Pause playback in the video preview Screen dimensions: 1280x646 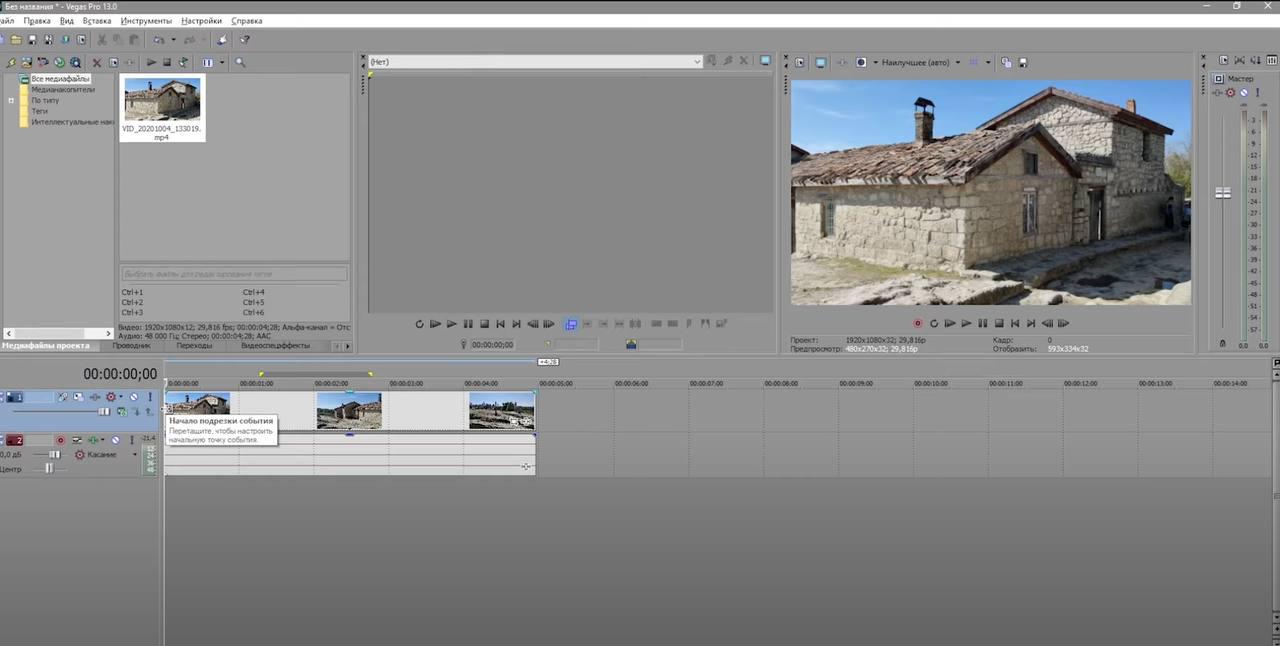point(983,323)
